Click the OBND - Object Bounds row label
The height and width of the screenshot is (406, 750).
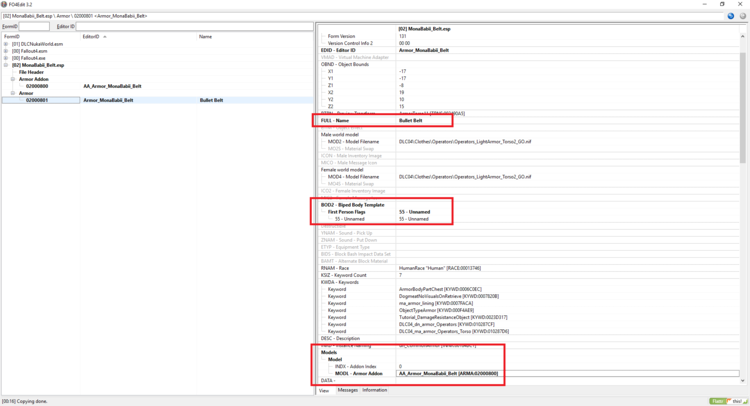344,64
